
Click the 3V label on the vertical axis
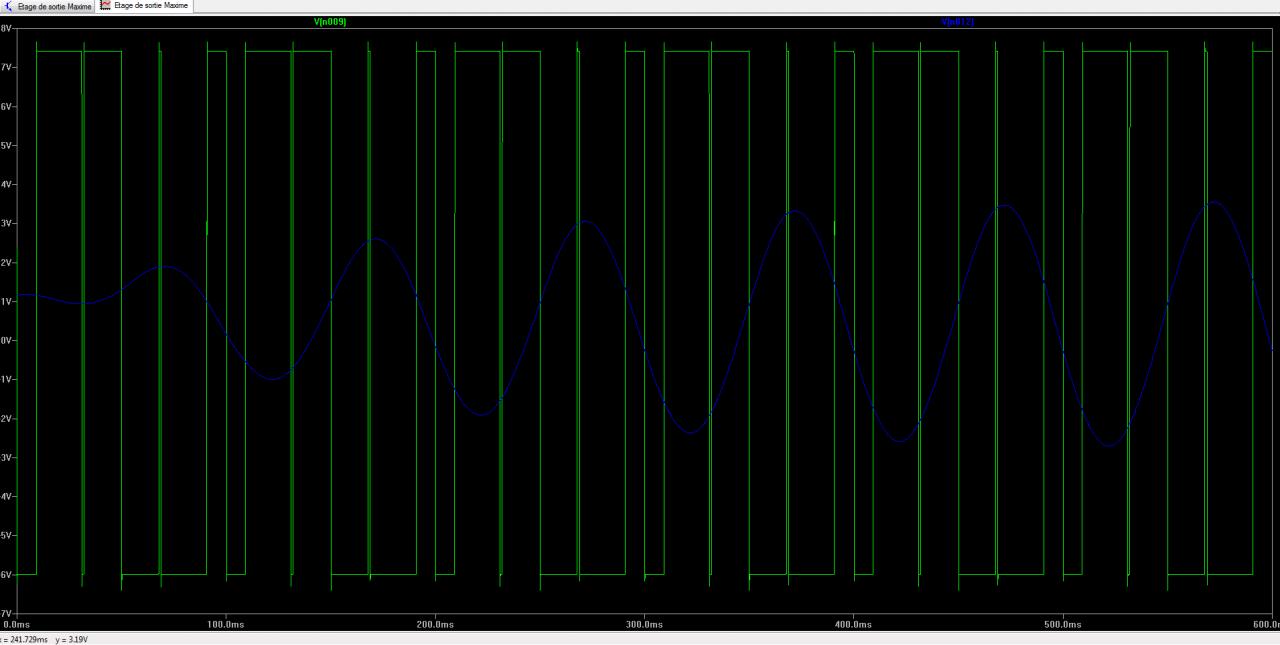coord(6,223)
